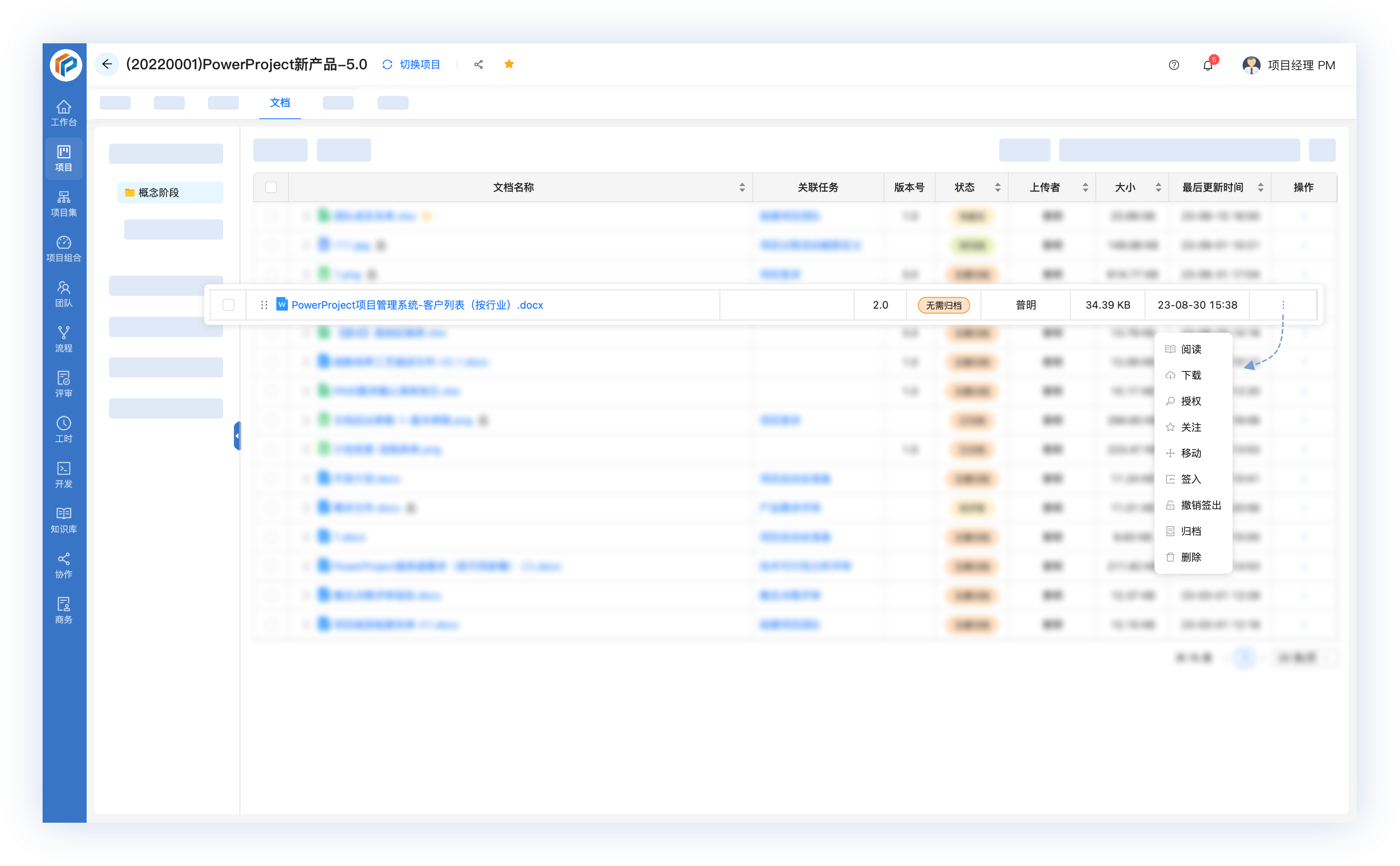Click the 项目经理 PM user avatar
Screen dimensions: 1400x866
pyautogui.click(x=1251, y=65)
